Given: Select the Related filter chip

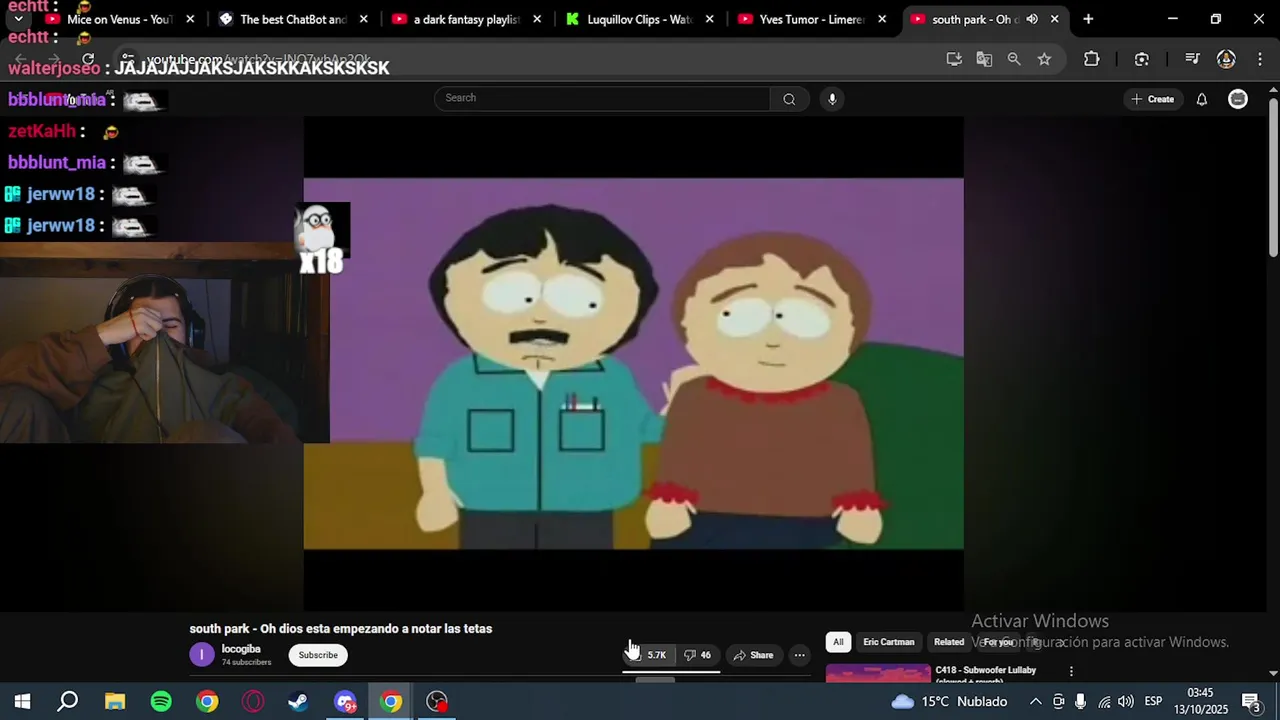Looking at the screenshot, I should 949,642.
